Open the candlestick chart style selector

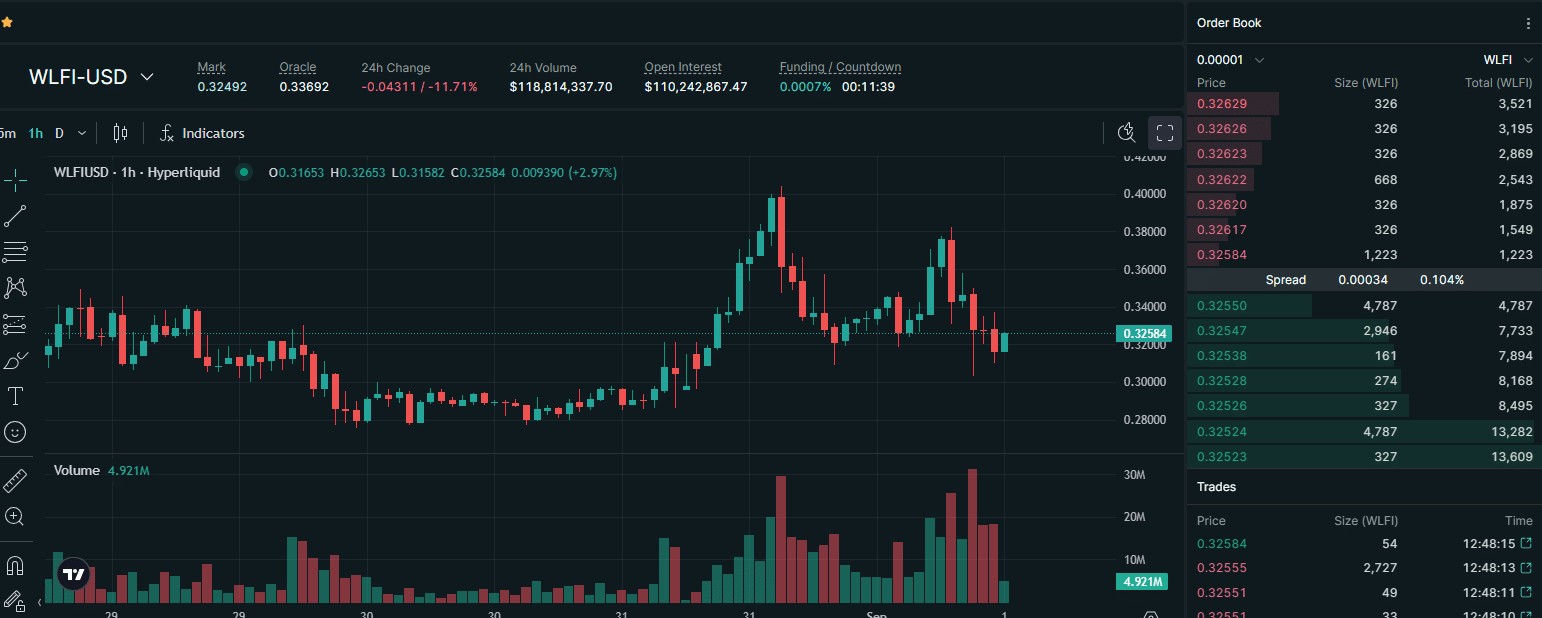coord(121,133)
